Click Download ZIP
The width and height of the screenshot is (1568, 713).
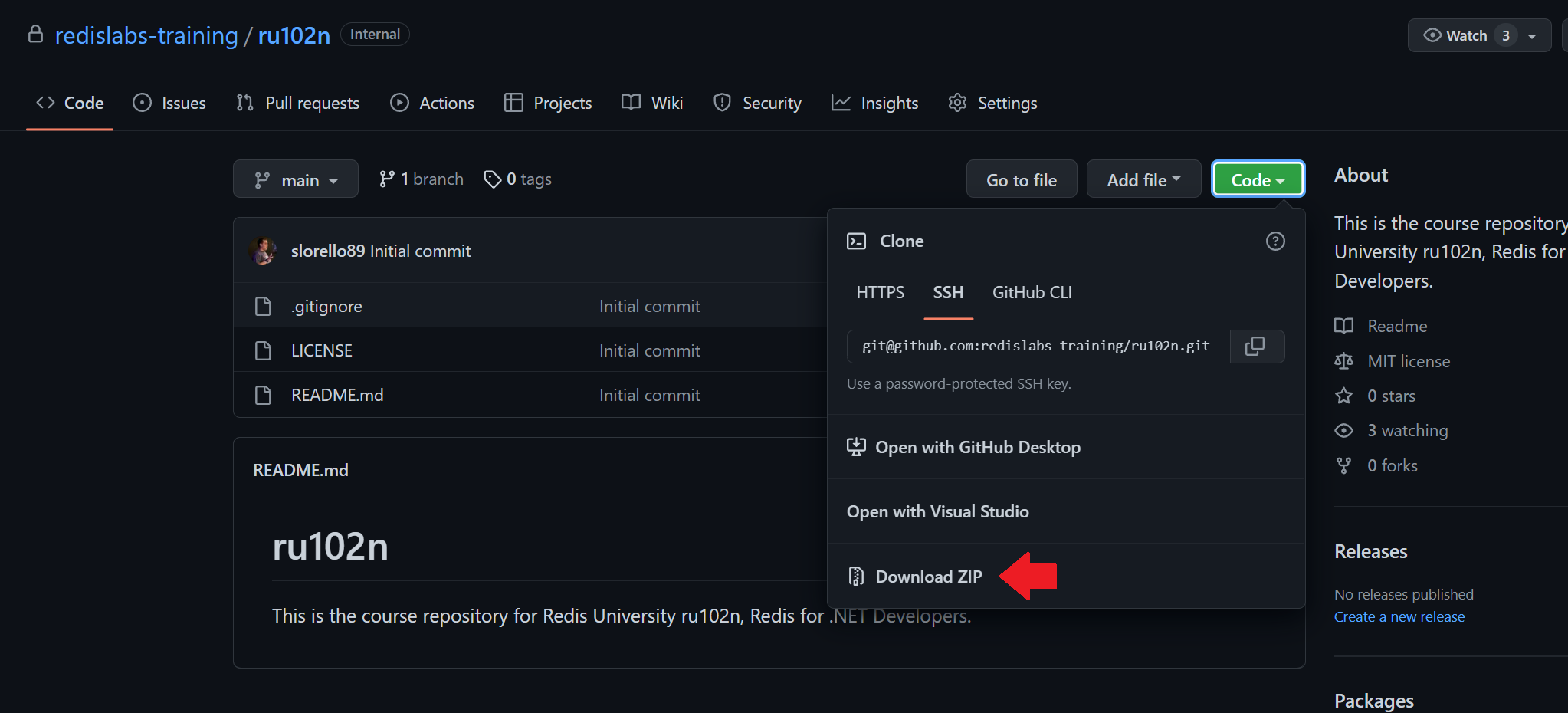[1066, 577]
